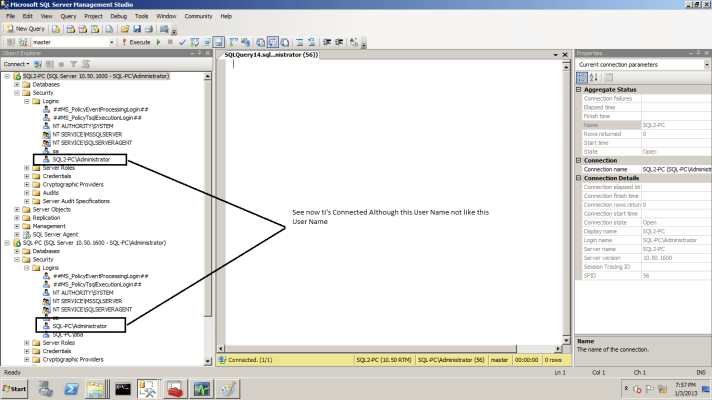Click the Windows Start button

[15, 389]
